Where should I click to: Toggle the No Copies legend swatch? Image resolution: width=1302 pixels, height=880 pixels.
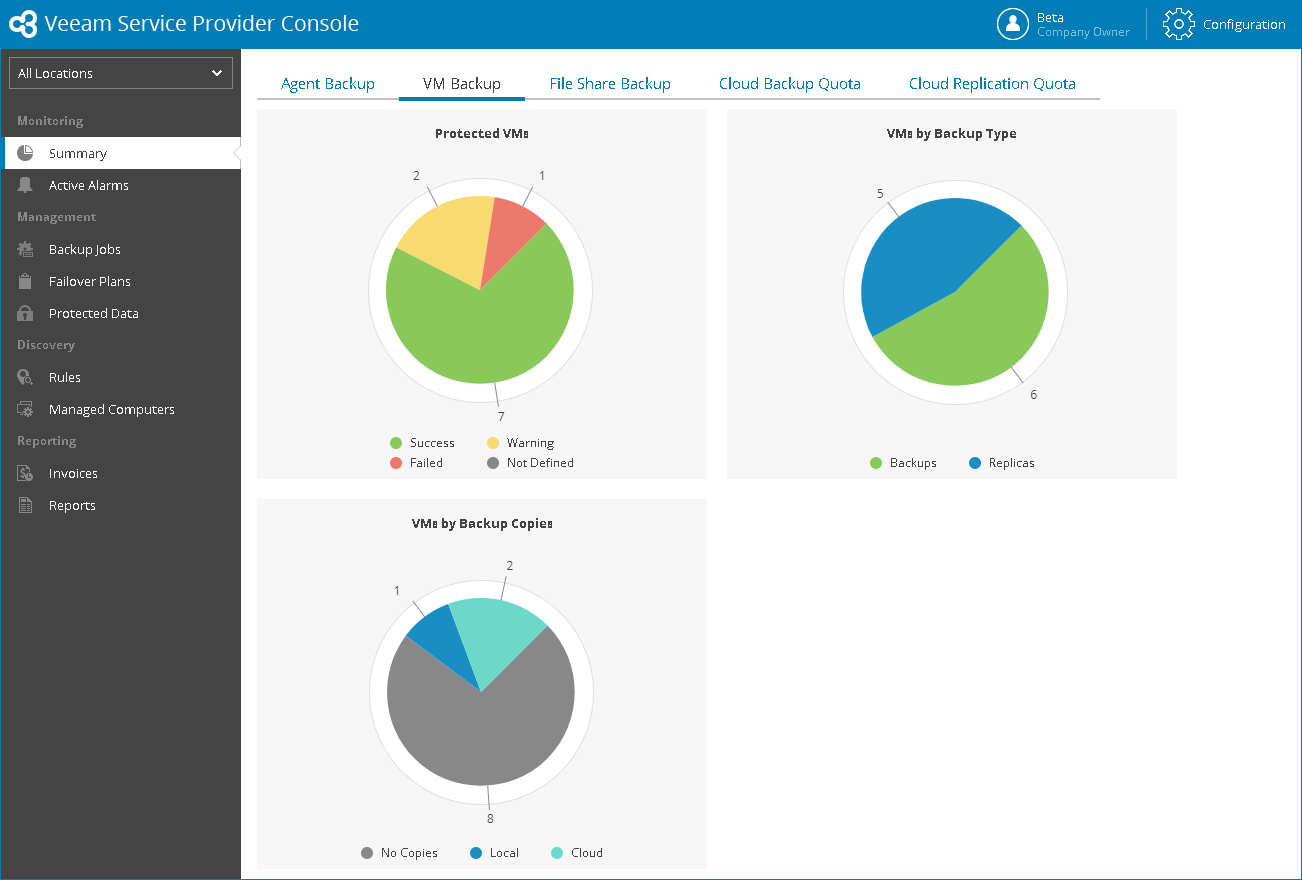coord(367,853)
